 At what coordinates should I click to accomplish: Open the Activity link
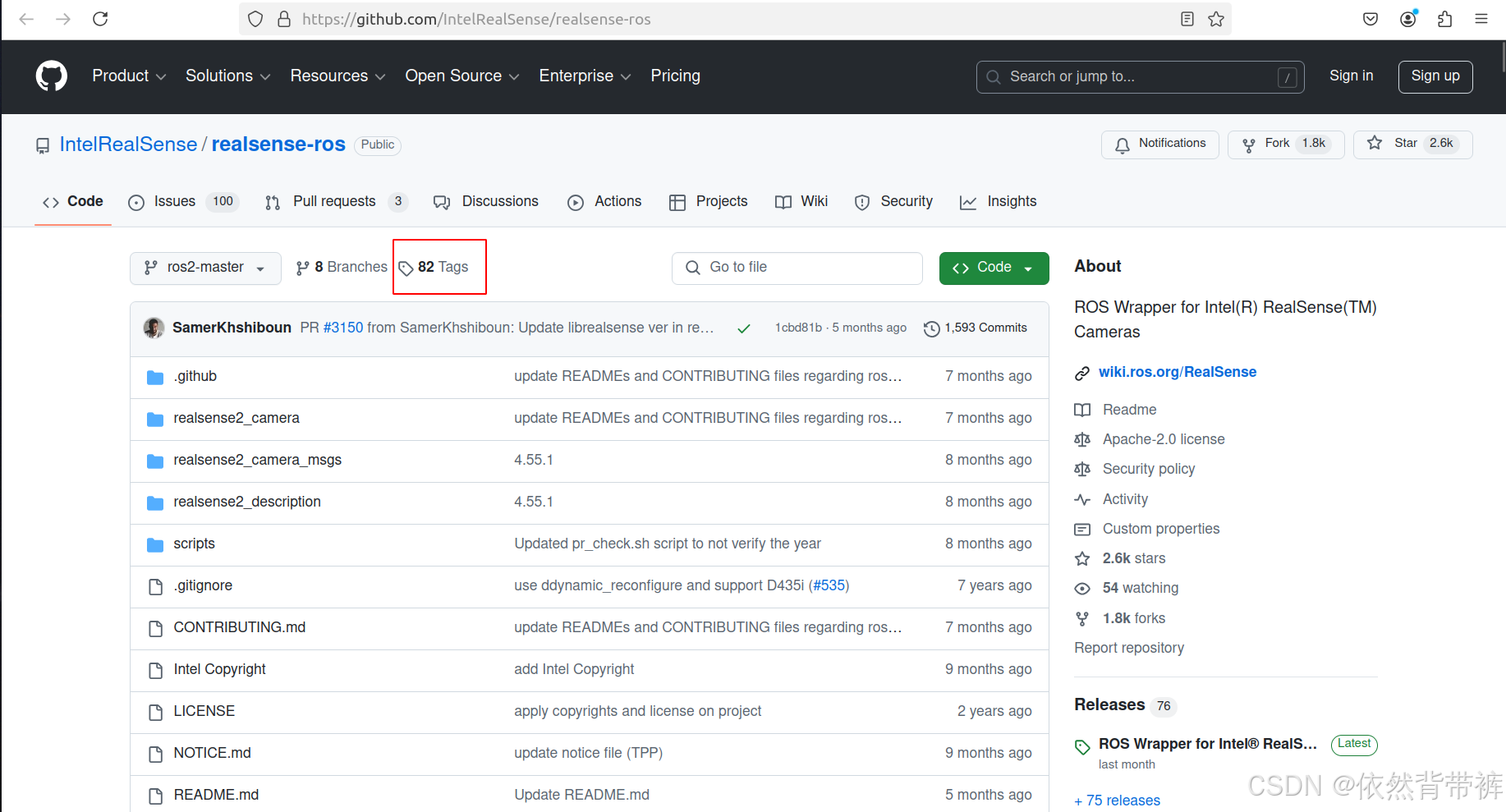point(1125,500)
